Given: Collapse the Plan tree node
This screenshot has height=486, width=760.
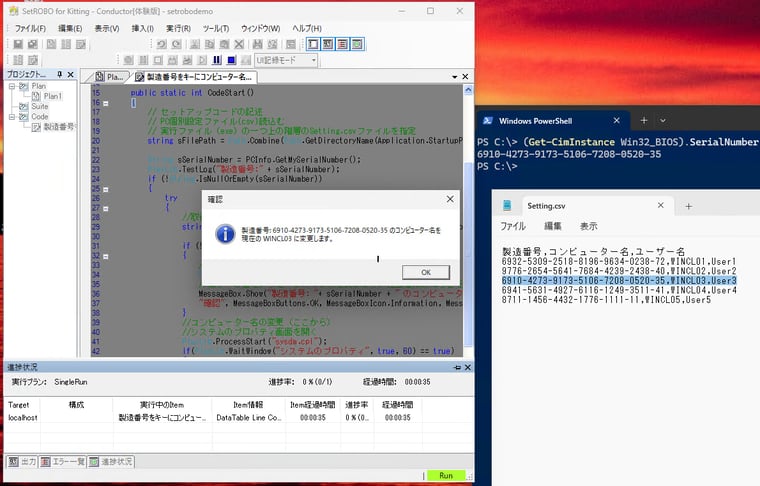Looking at the screenshot, I should (x=12, y=86).
